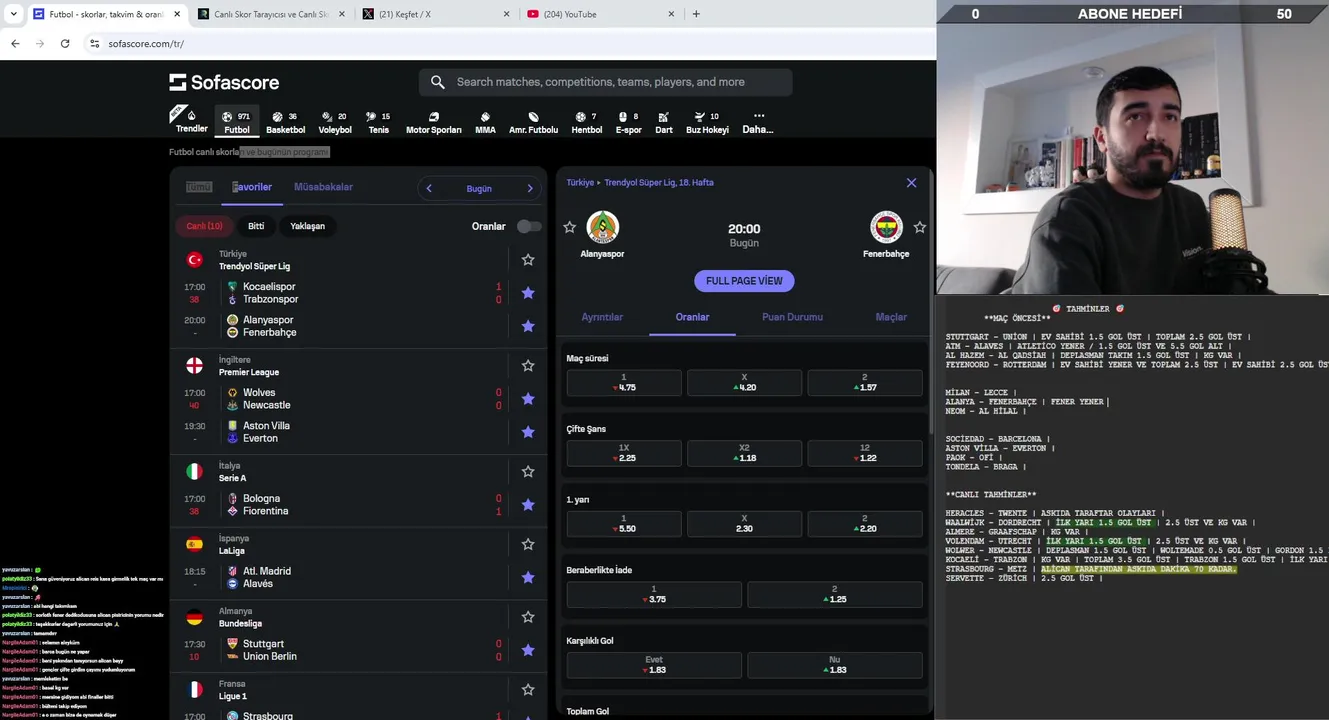Open the Dart sport icon

(x=664, y=122)
